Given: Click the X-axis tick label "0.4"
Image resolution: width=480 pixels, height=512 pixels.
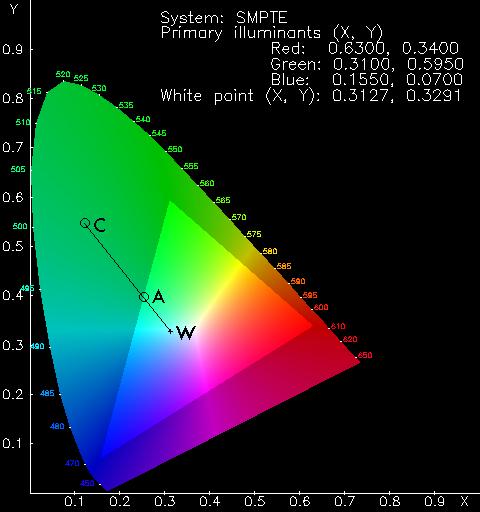Looking at the screenshot, I should tap(210, 501).
